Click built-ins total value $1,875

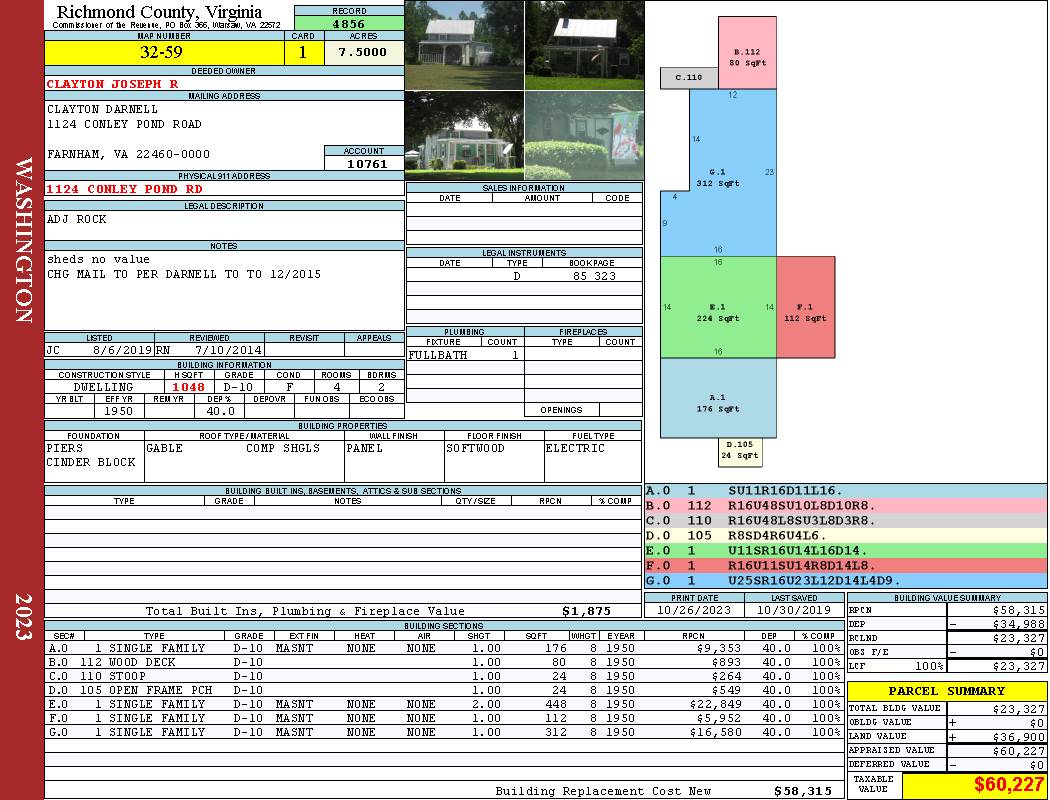[x=587, y=611]
